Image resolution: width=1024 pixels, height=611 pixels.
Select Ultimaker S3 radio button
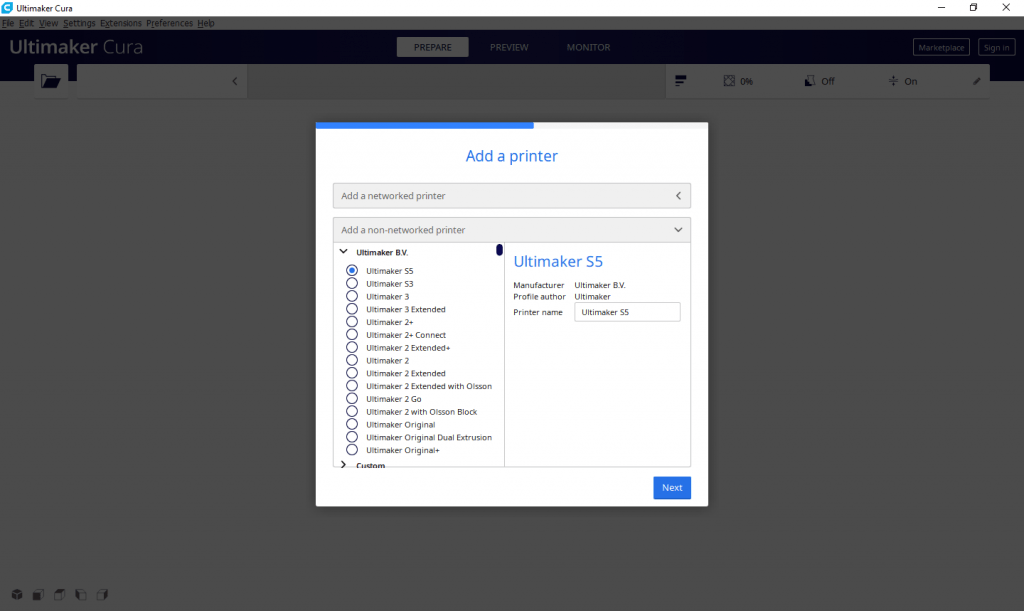352,283
